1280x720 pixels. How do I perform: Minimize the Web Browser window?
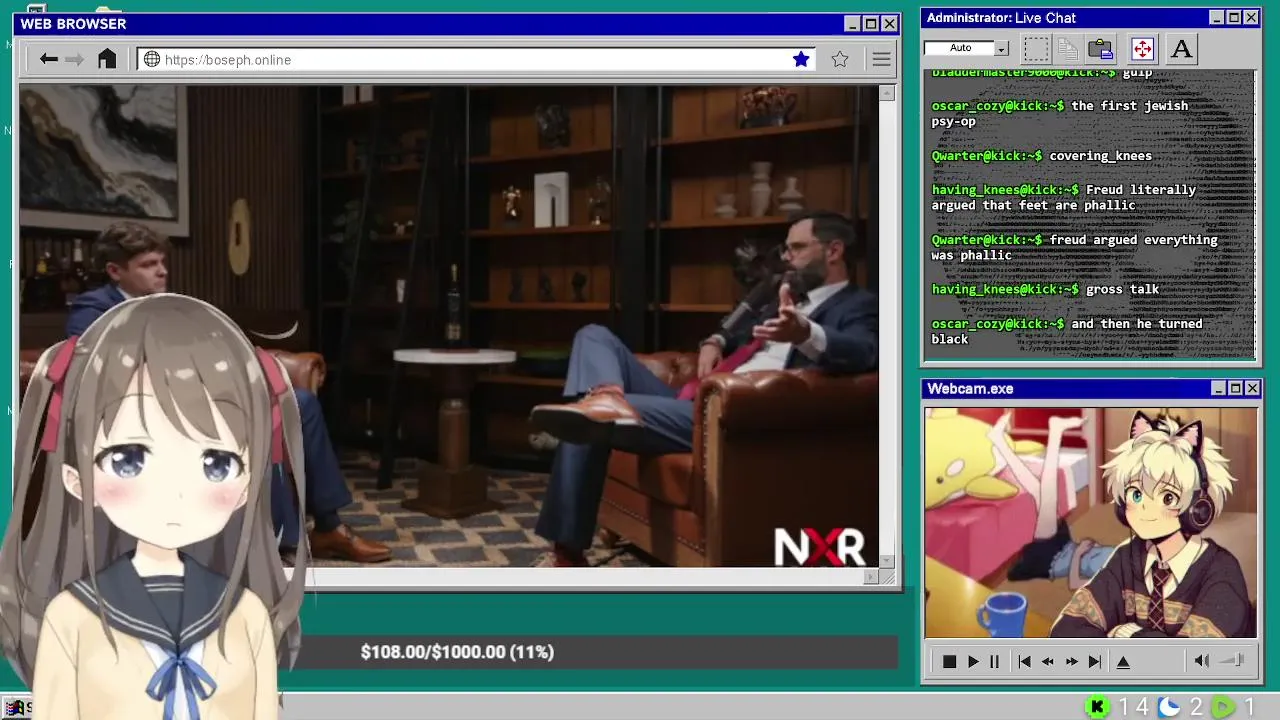click(852, 24)
